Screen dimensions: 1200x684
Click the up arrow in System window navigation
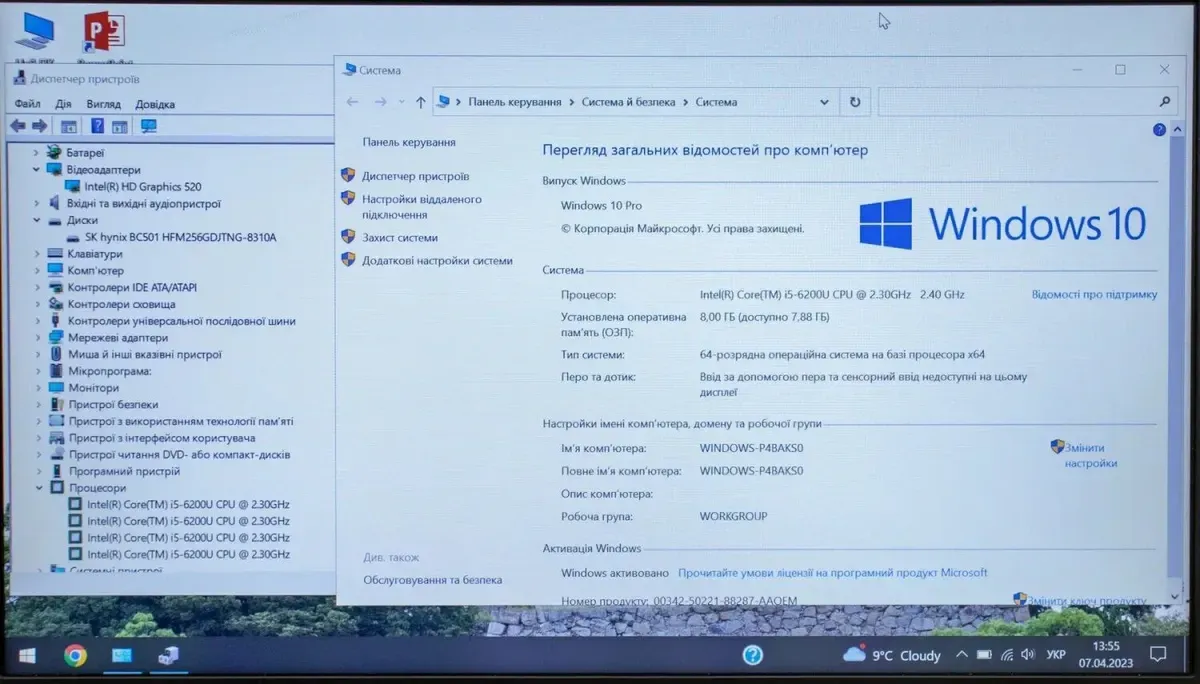[421, 102]
